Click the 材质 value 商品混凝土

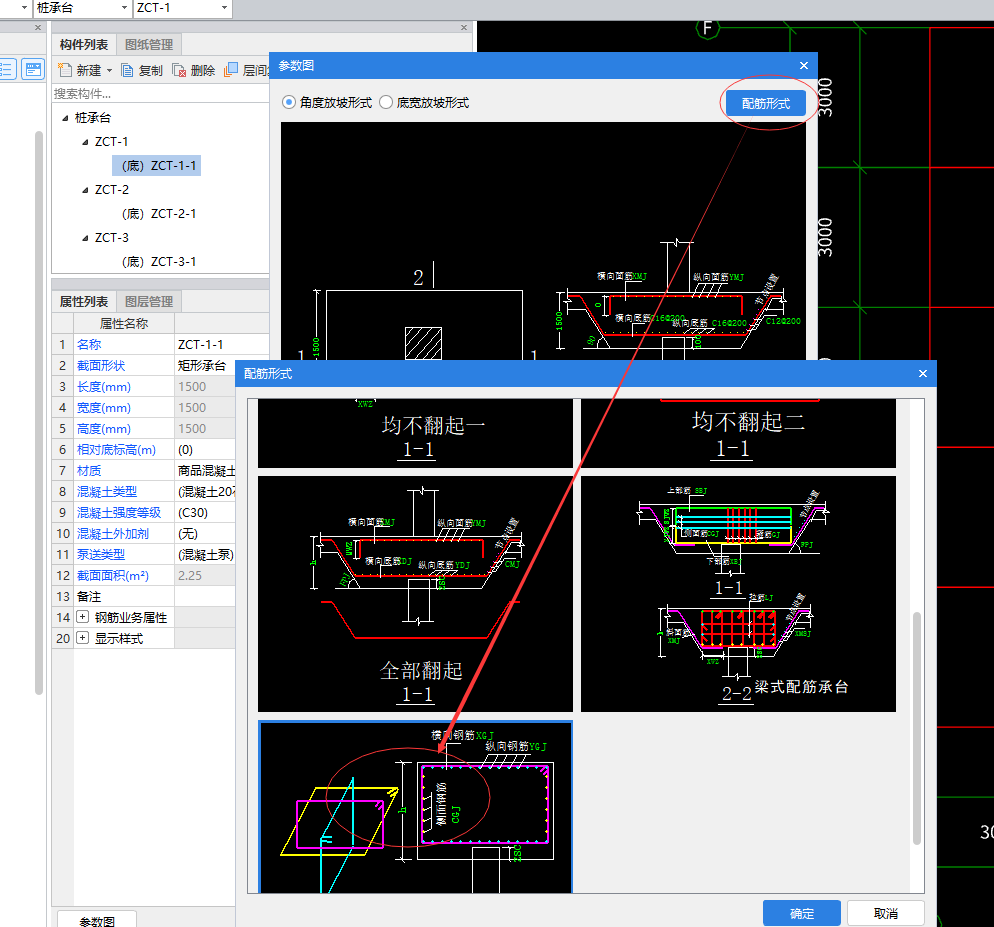pos(205,470)
